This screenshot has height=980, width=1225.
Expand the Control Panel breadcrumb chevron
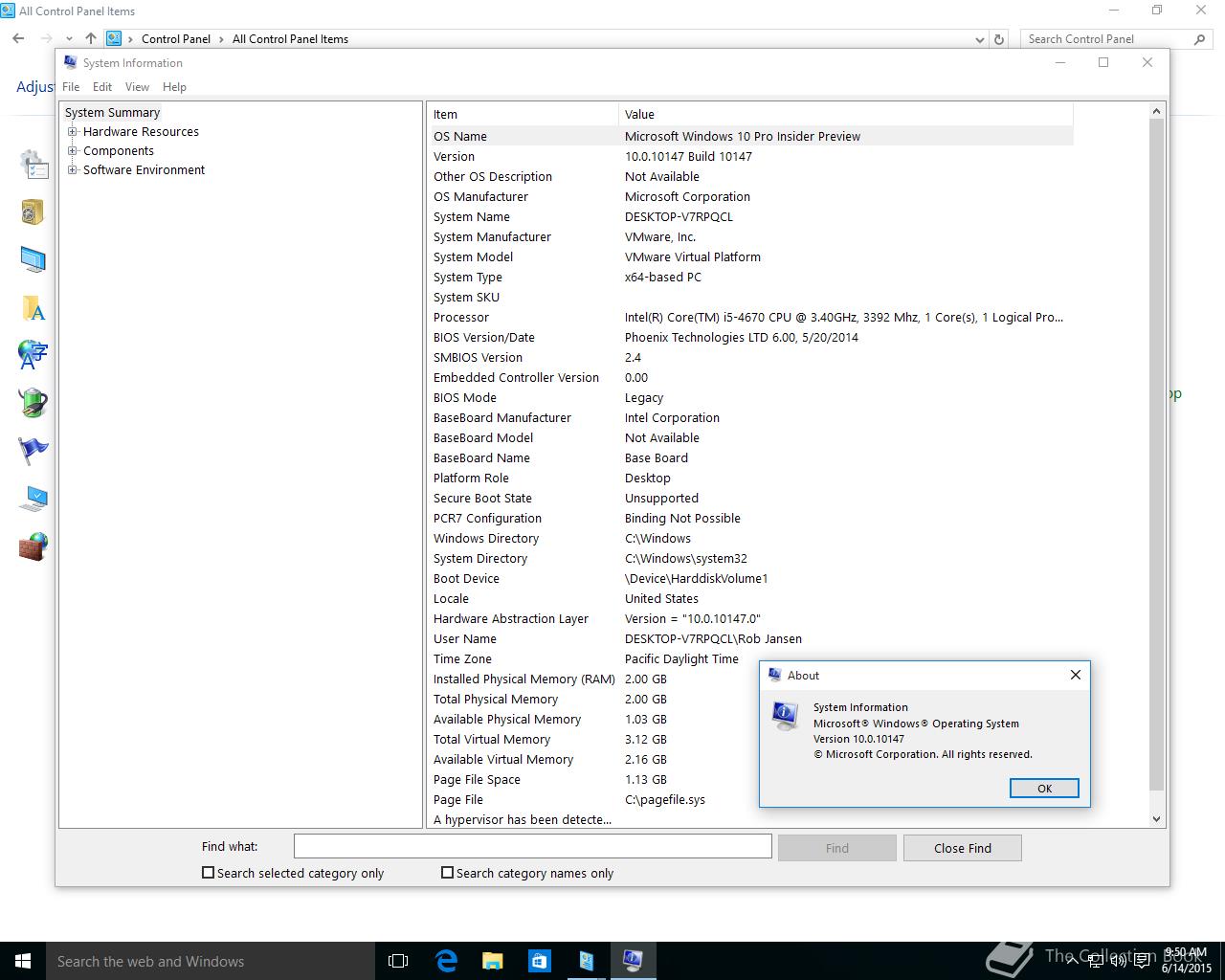click(x=221, y=39)
